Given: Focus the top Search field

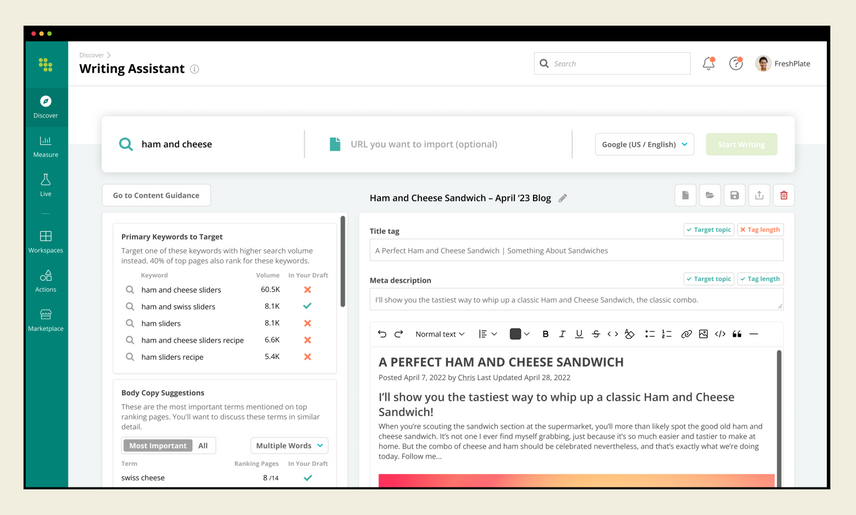Looking at the screenshot, I should tap(612, 63).
